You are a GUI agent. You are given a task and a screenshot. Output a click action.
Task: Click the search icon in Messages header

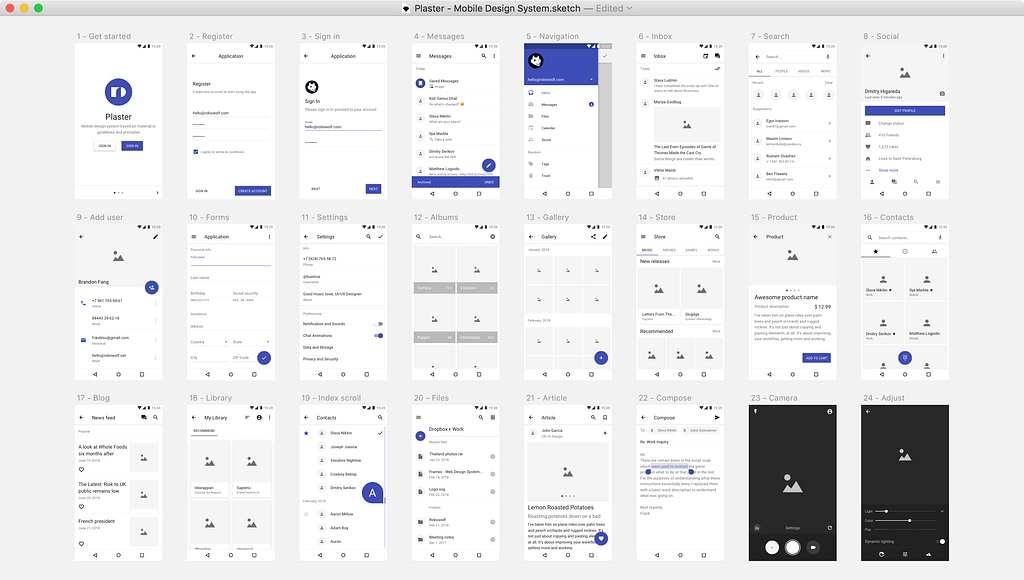coord(484,56)
